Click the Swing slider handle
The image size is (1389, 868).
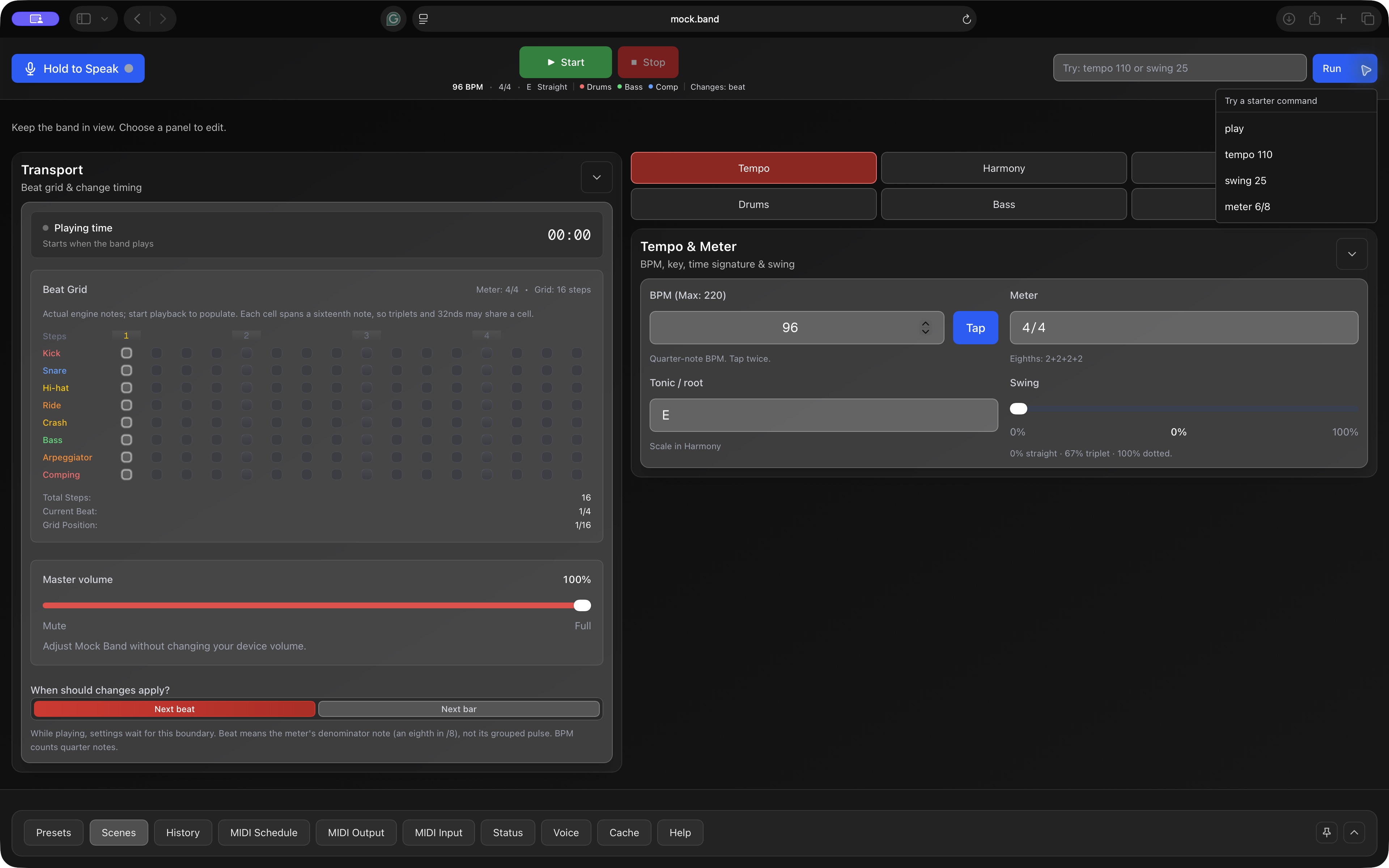[1018, 409]
